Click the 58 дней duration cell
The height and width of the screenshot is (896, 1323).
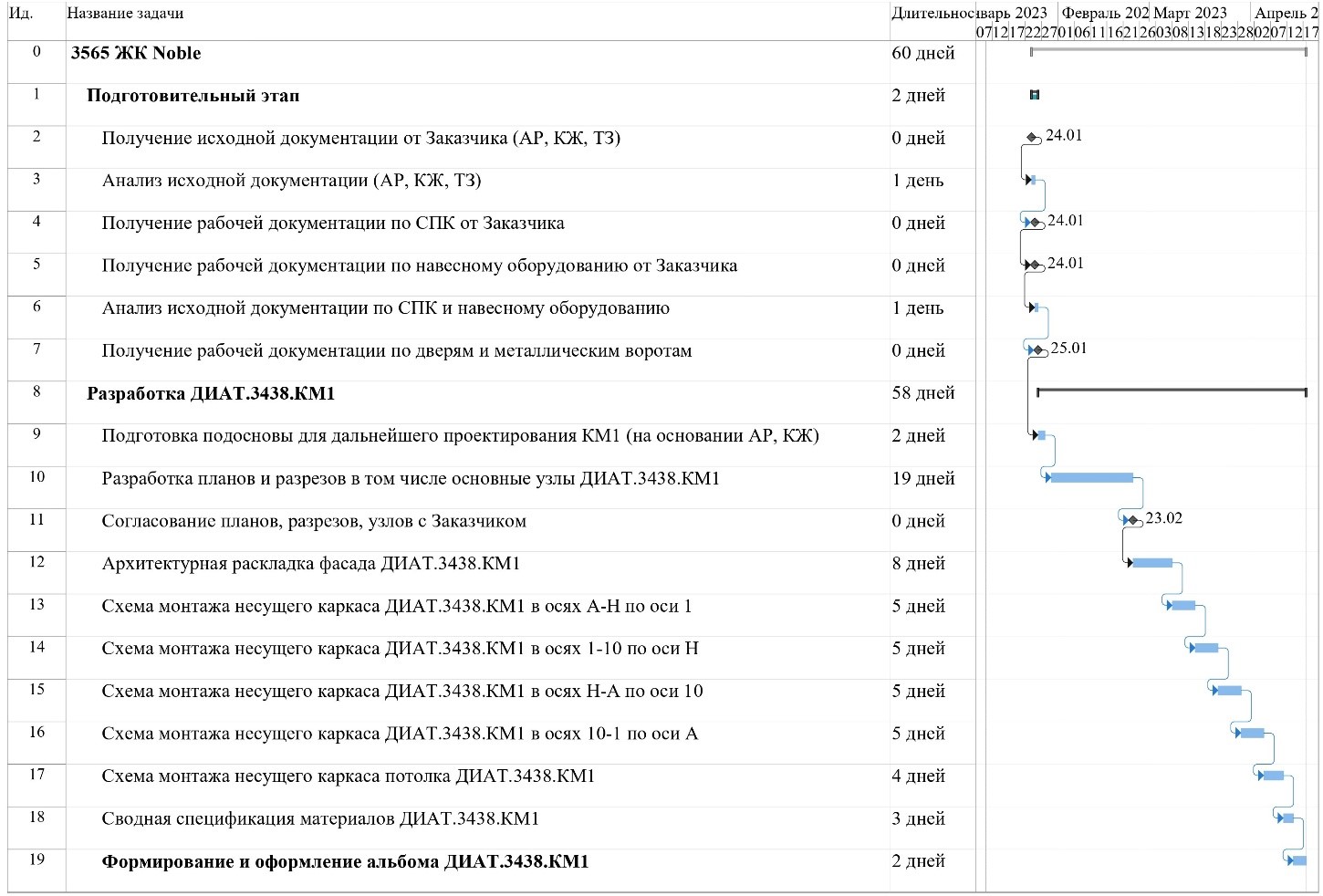coord(922,393)
